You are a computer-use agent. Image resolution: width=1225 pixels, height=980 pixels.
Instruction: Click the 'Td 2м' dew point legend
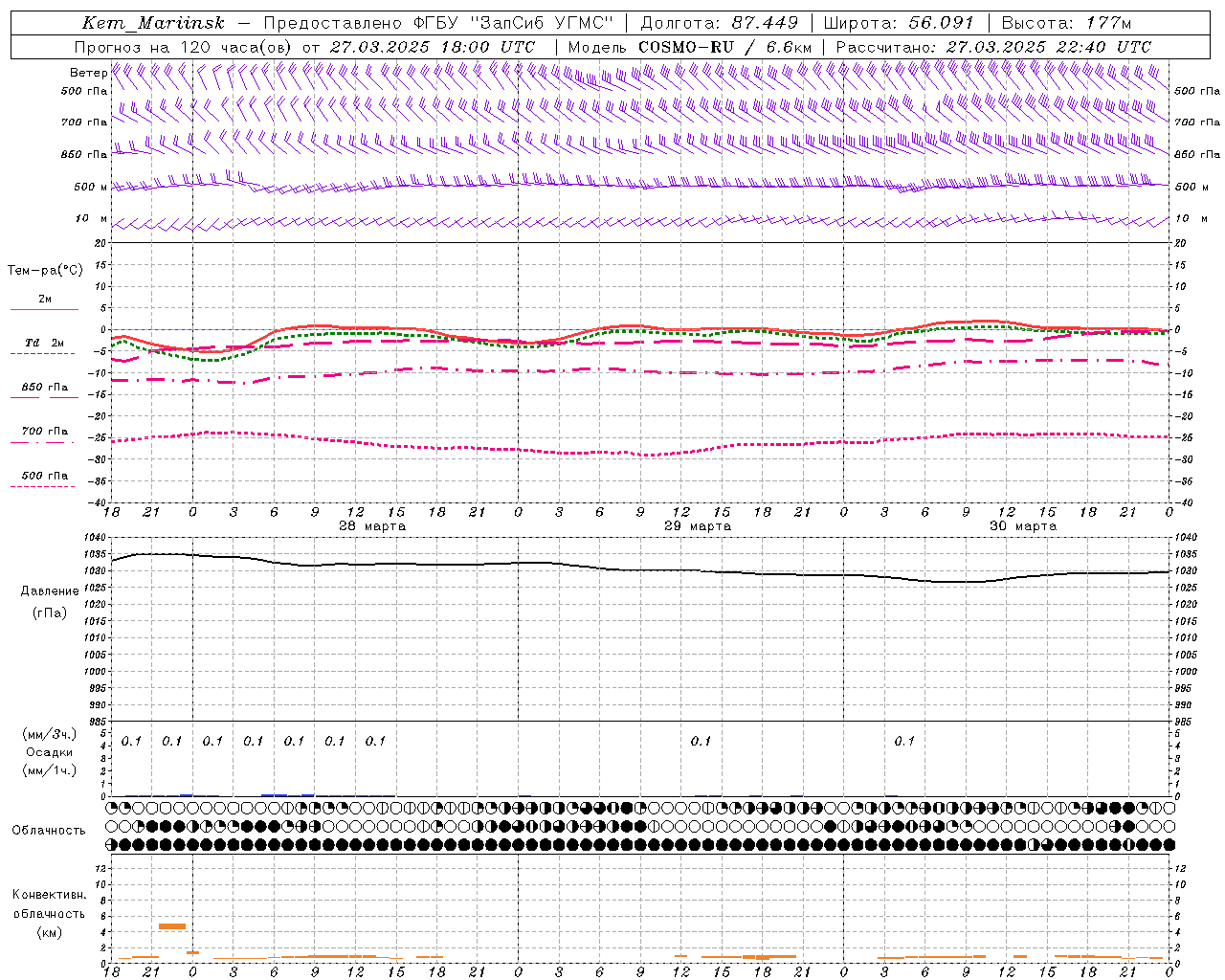45,343
